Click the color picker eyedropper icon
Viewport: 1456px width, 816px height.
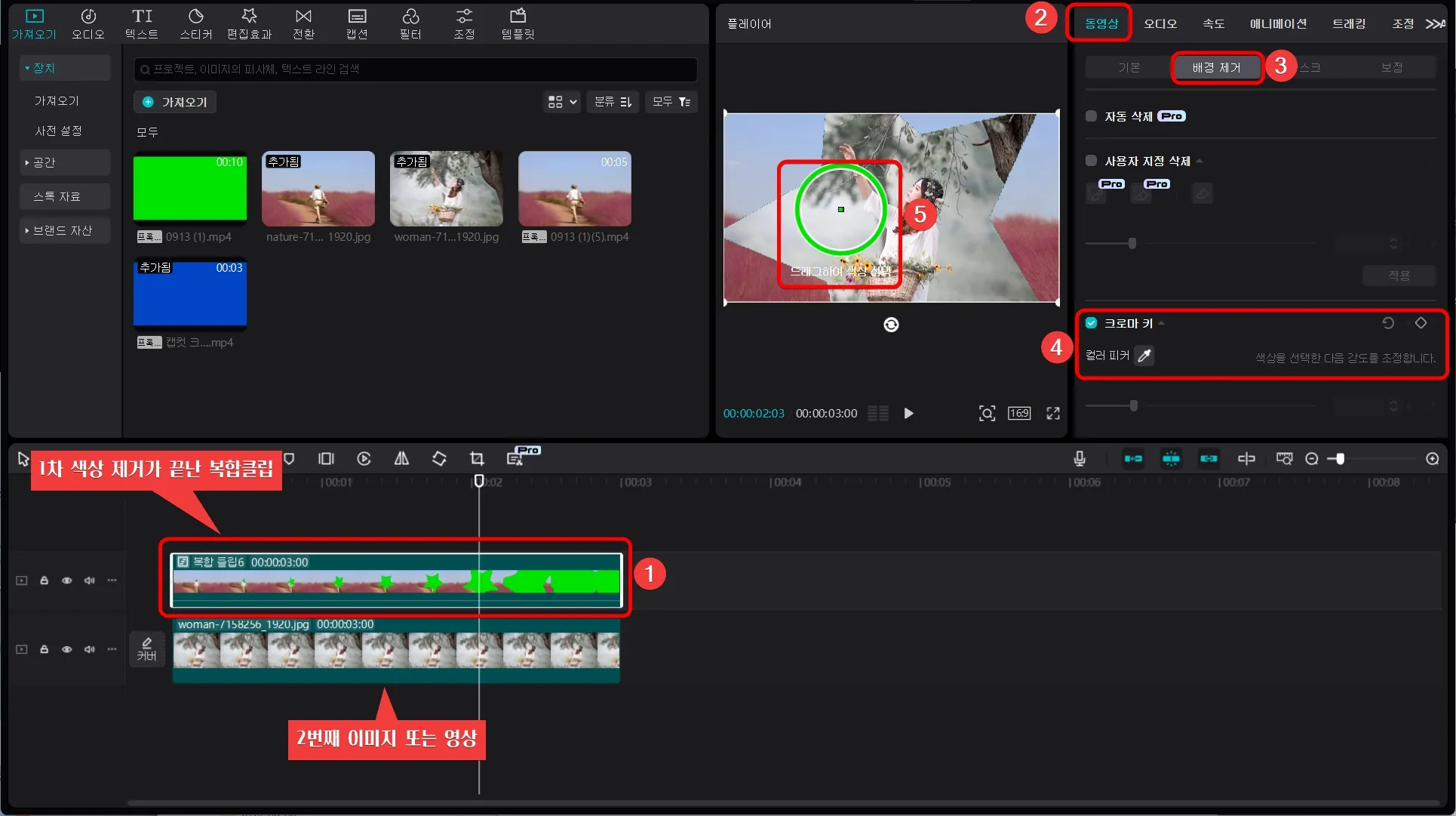pos(1144,356)
